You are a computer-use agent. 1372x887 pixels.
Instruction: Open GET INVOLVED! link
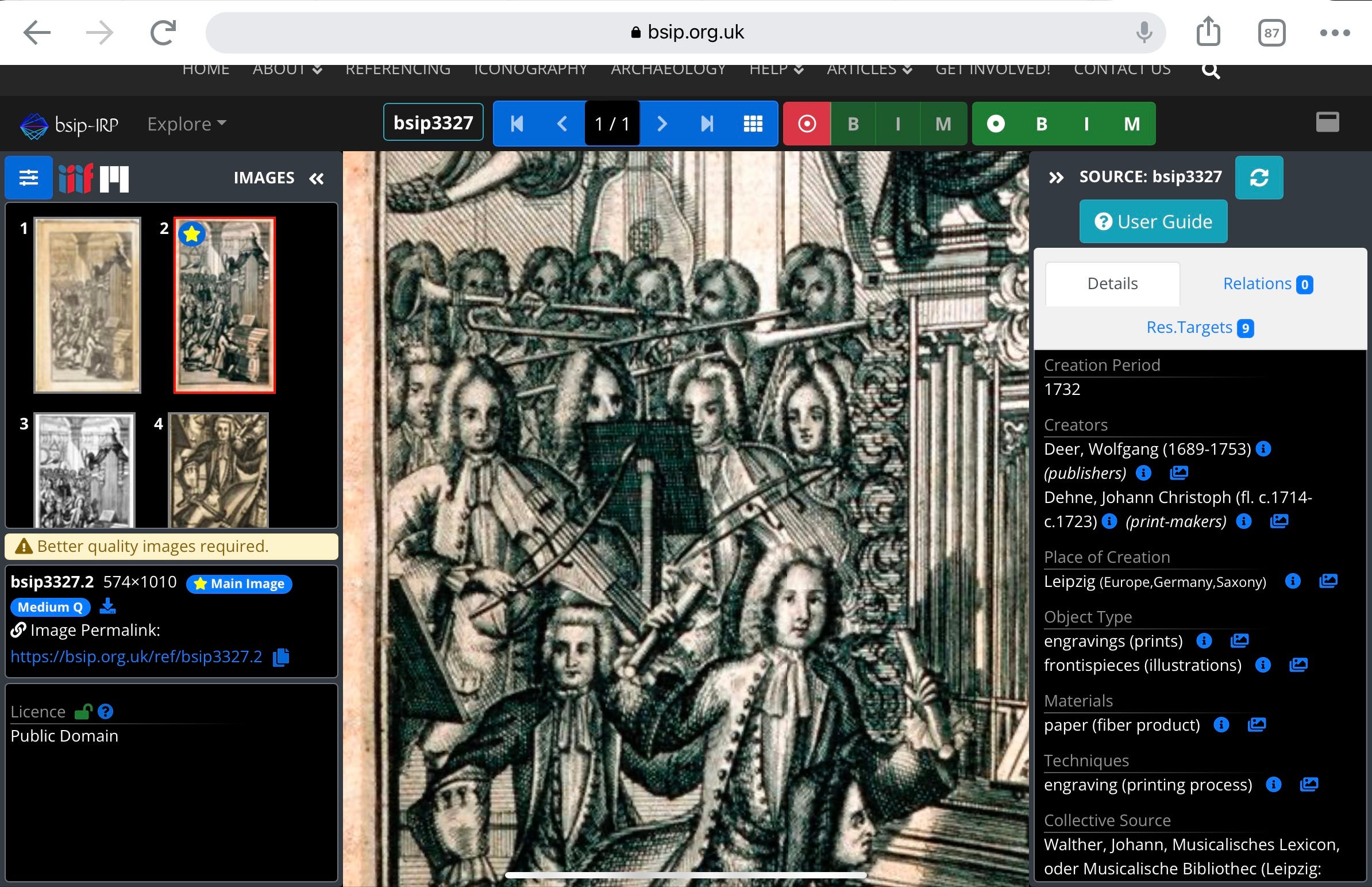993,69
